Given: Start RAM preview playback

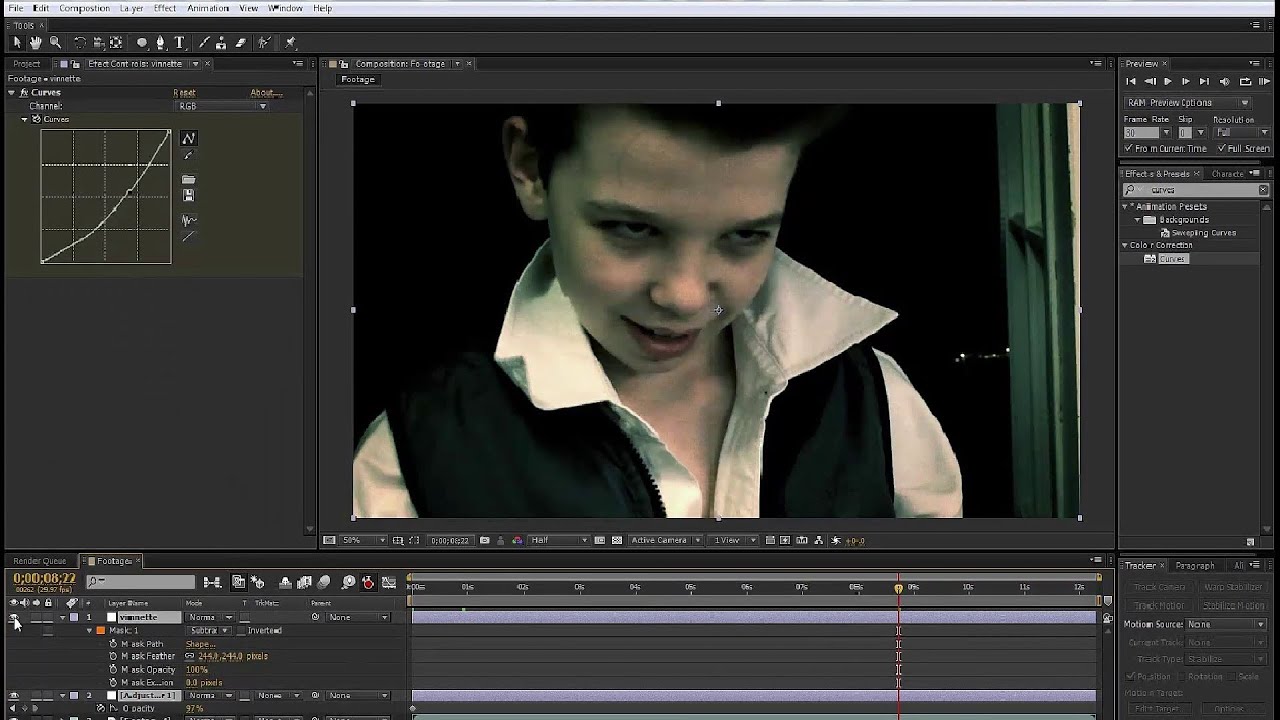Looking at the screenshot, I should (1264, 81).
